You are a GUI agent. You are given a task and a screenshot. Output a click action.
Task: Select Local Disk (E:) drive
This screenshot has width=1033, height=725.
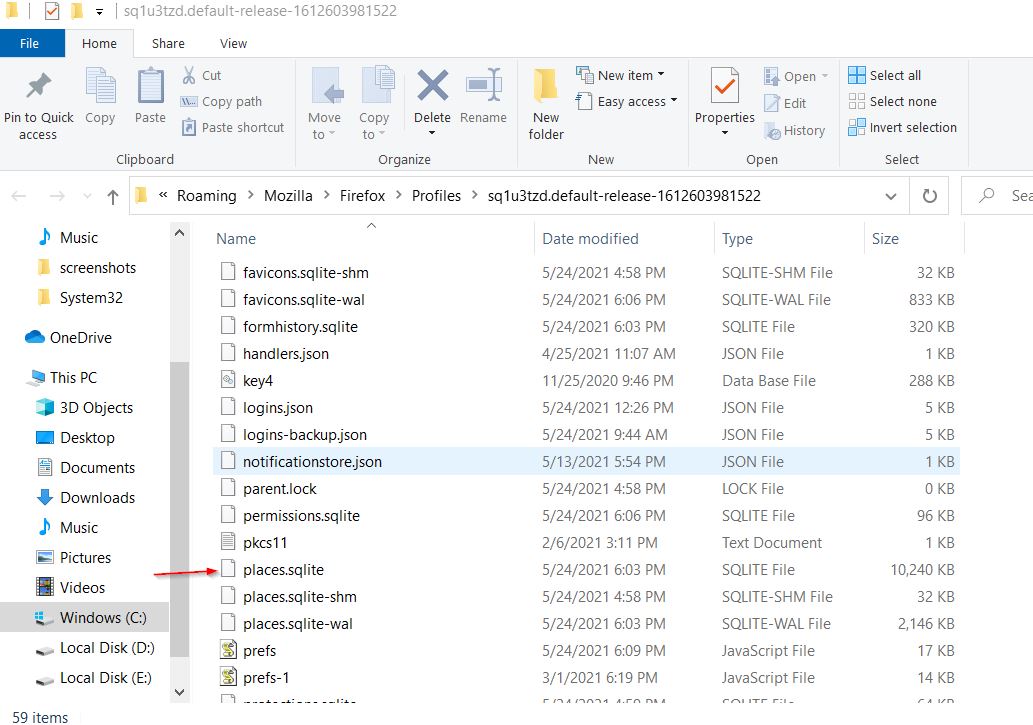[94, 678]
